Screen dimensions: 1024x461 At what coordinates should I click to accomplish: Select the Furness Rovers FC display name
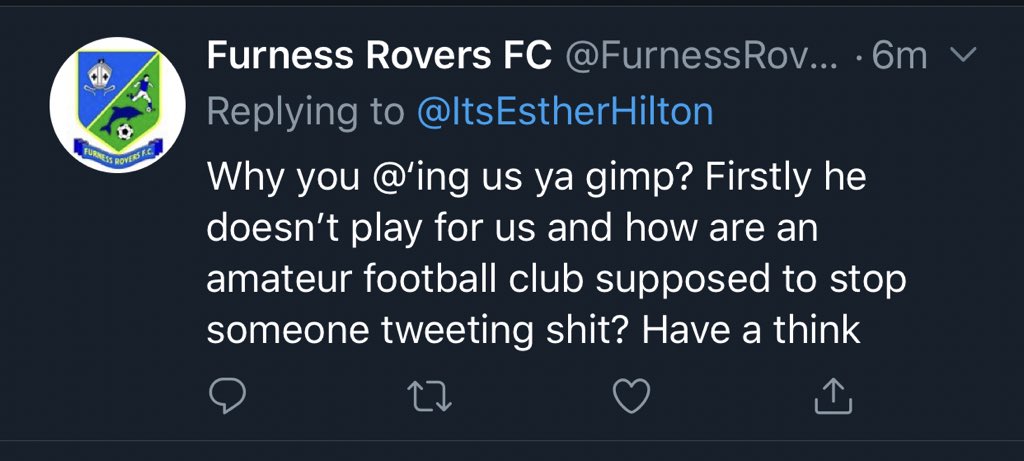[379, 56]
